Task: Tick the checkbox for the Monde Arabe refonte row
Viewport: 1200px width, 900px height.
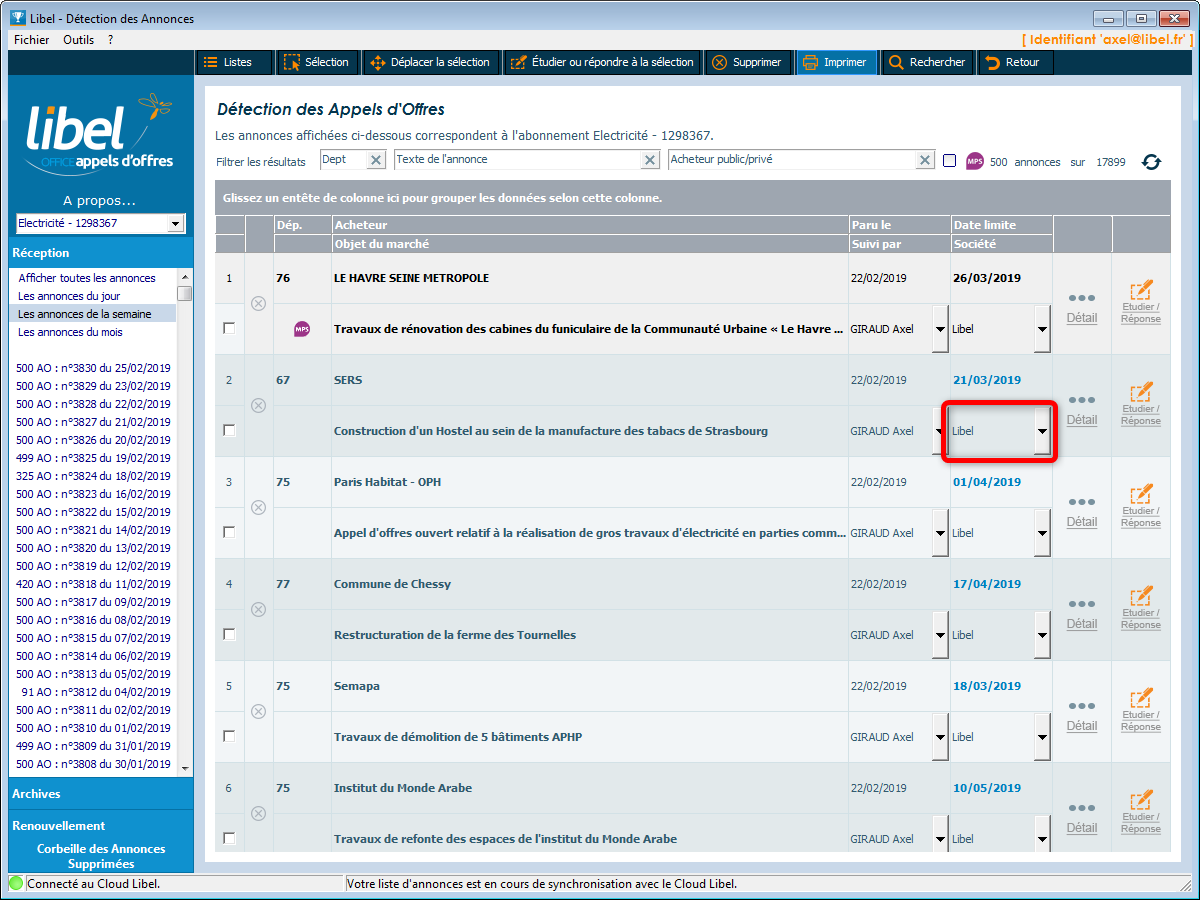Action: pyautogui.click(x=229, y=838)
